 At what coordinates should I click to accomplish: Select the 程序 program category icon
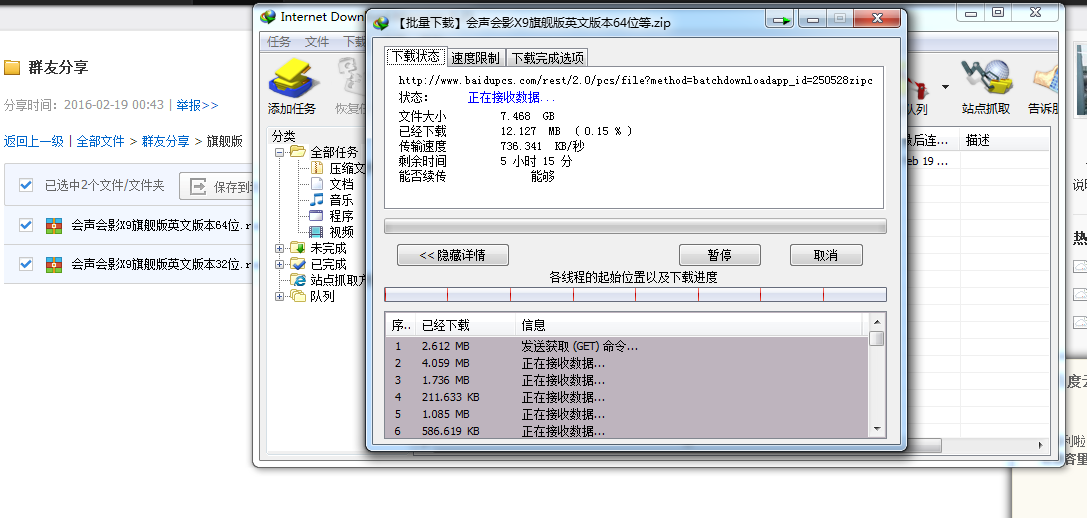317,216
